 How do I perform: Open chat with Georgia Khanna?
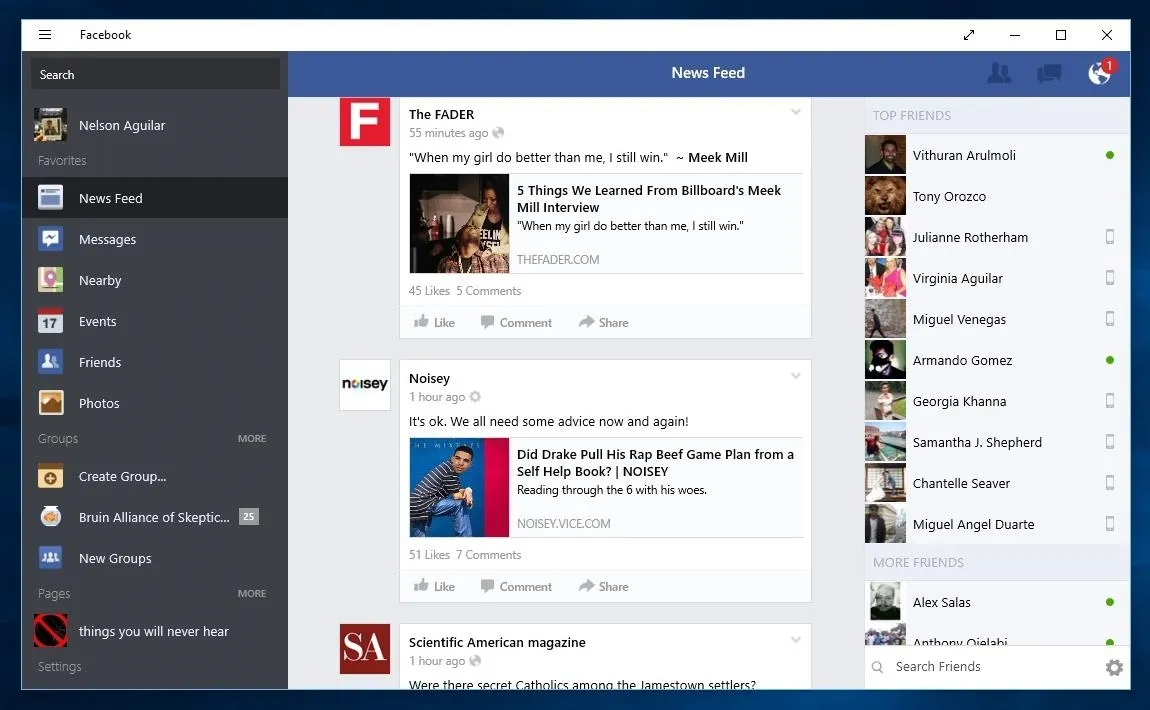coord(997,401)
